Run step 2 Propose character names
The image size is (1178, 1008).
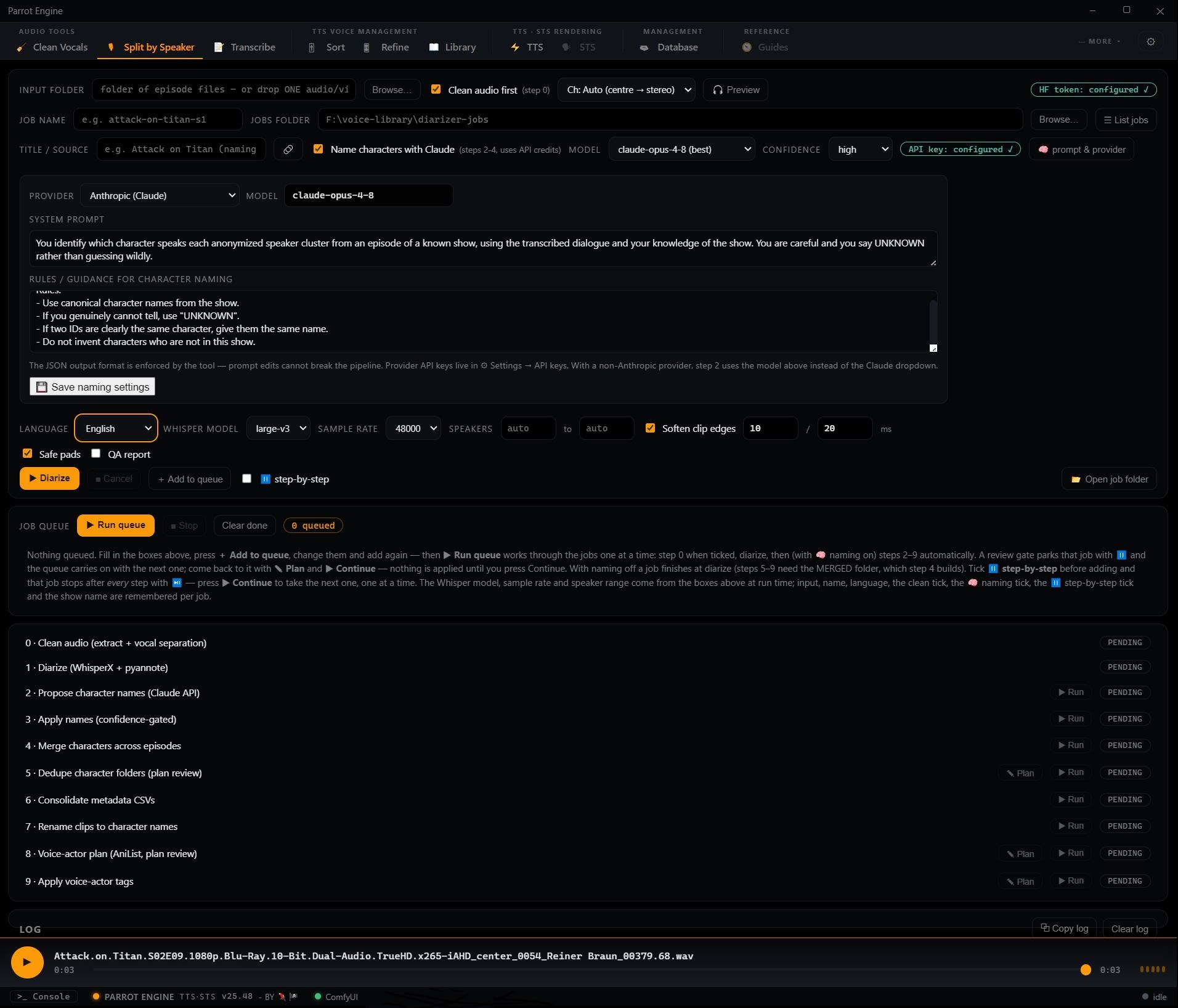[x=1071, y=693]
